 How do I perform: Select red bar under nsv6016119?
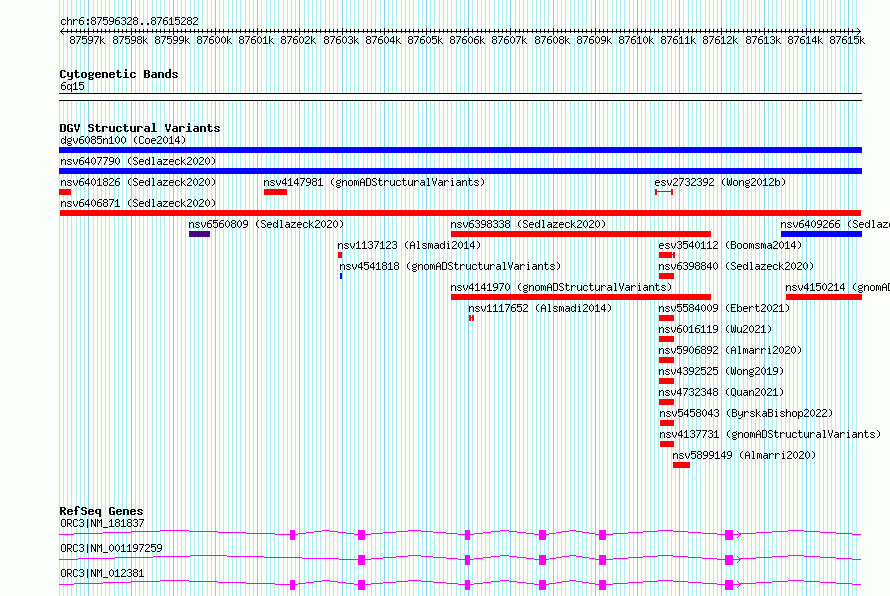(666, 339)
